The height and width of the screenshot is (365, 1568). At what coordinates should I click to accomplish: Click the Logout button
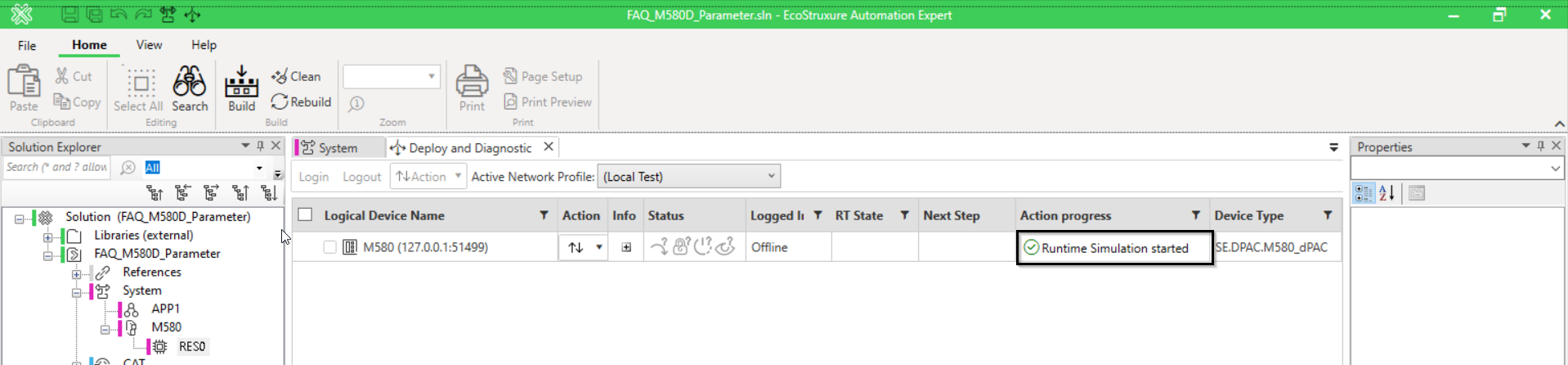pos(361,177)
